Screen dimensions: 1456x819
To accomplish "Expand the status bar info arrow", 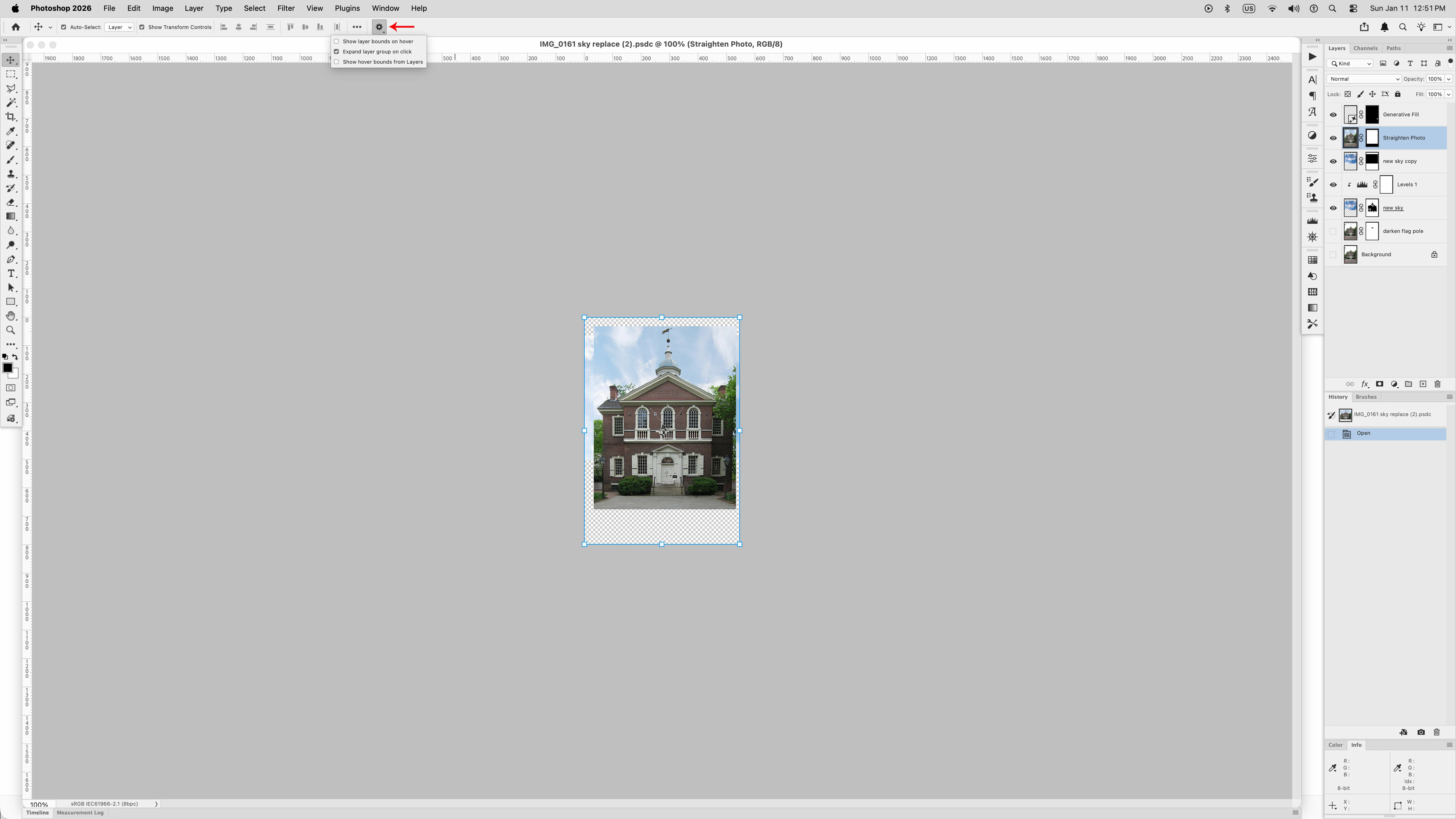I will pos(156,804).
